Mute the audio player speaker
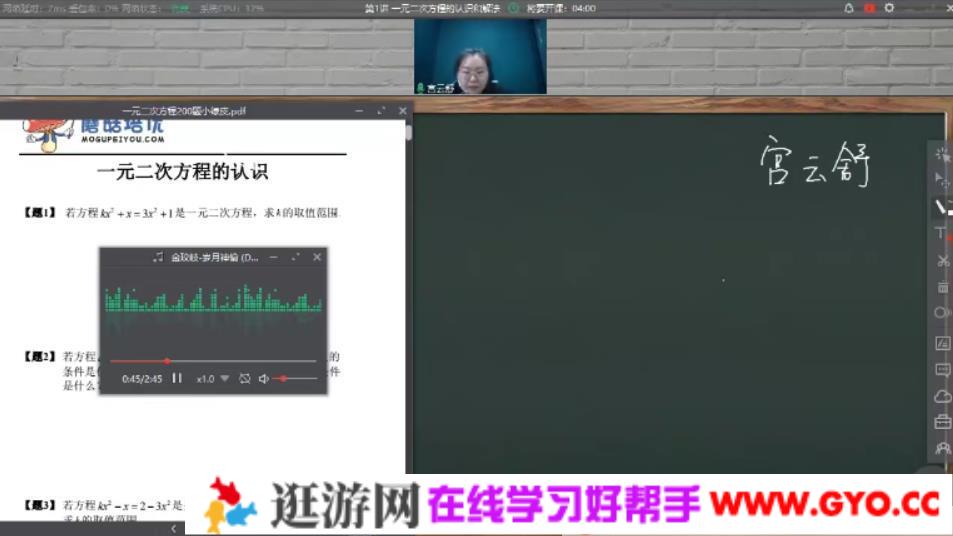The height and width of the screenshot is (536, 953). [263, 379]
